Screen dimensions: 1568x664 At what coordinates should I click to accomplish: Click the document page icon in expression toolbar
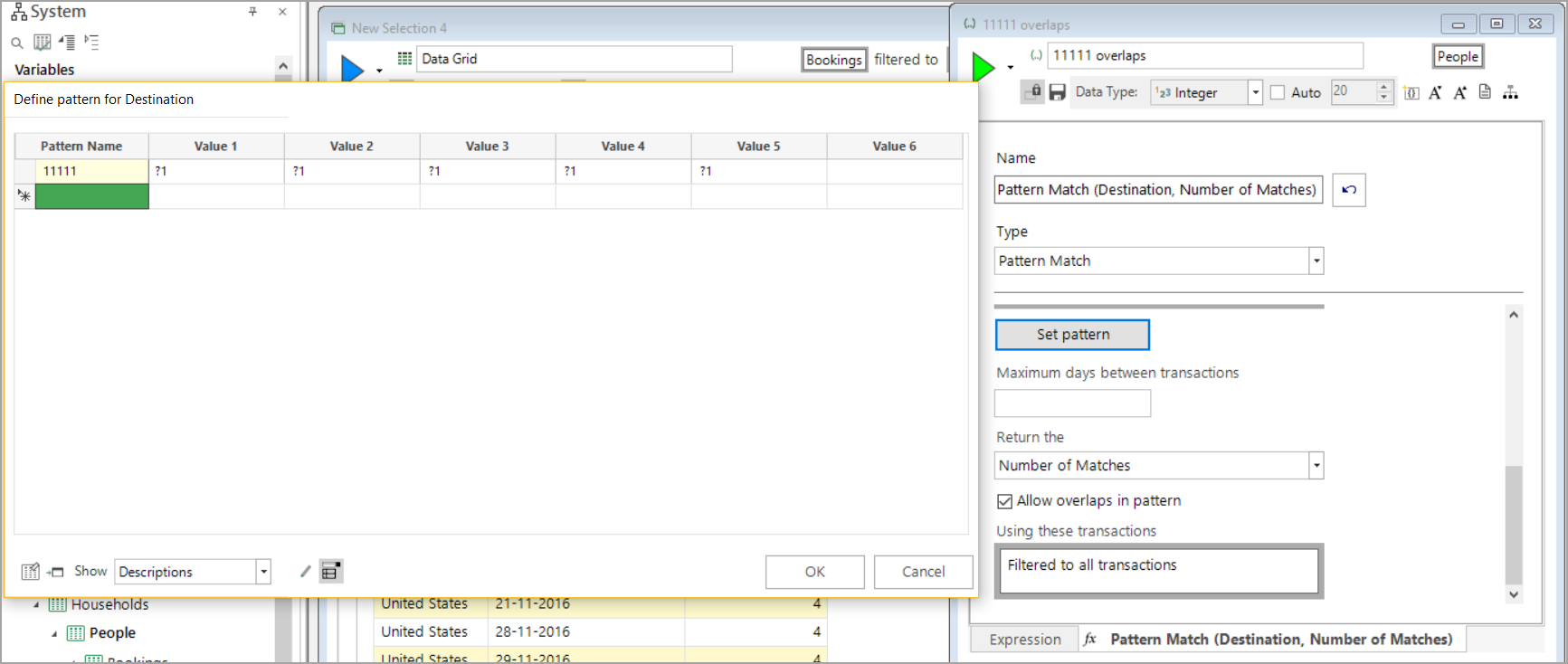pyautogui.click(x=1485, y=92)
